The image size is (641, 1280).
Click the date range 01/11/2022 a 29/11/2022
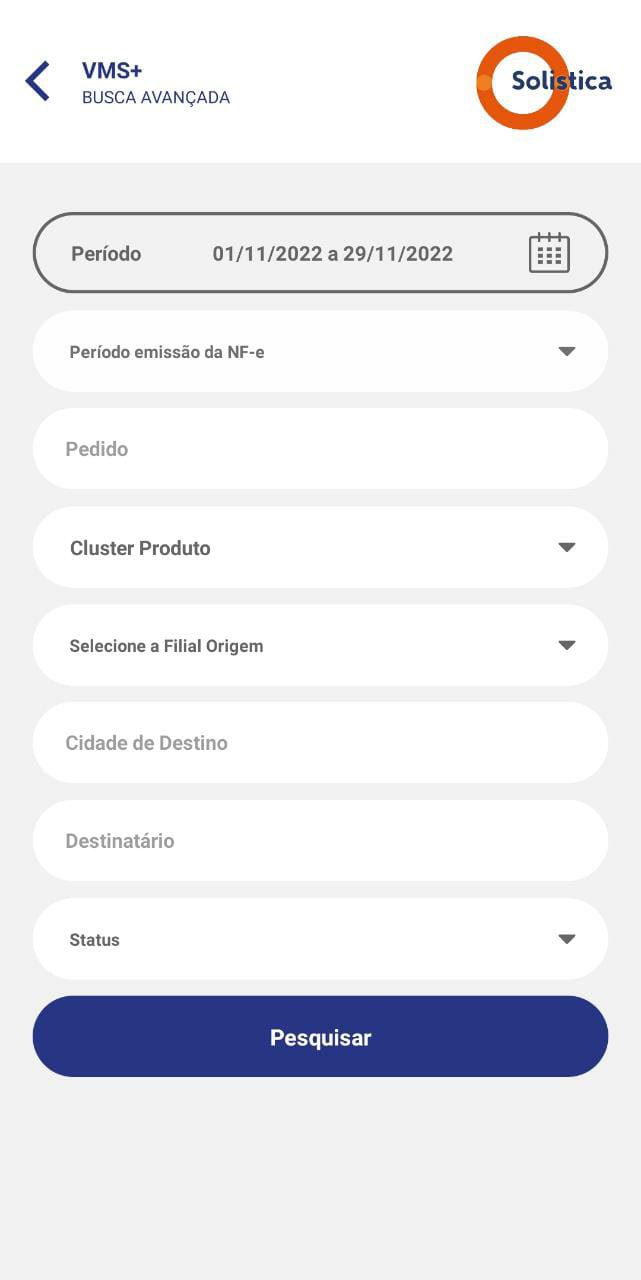click(x=332, y=254)
